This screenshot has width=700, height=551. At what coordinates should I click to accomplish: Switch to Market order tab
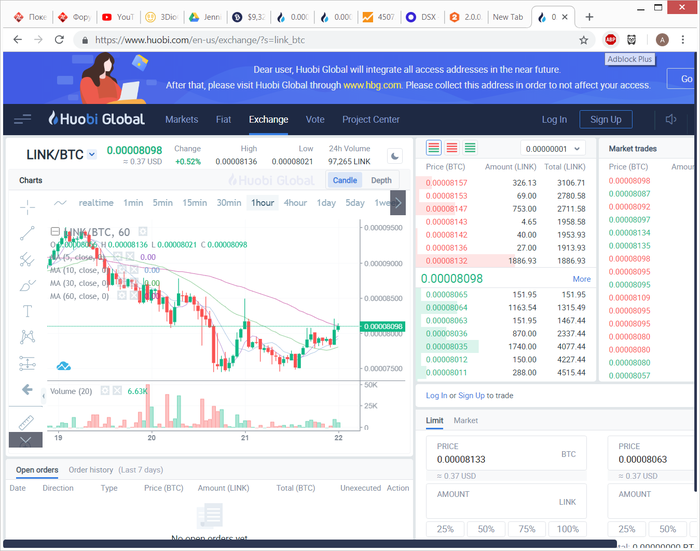click(x=466, y=420)
